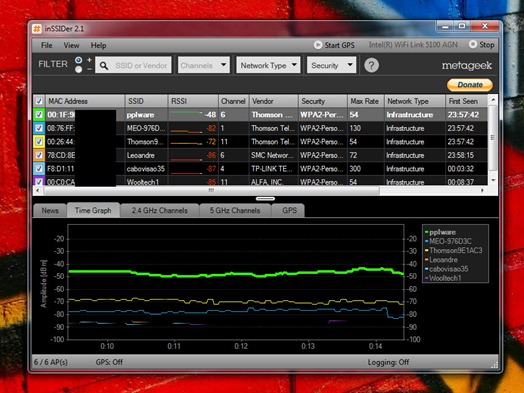Screen dimensions: 524x393
Task: Click the 6 / 6 AP(s) status text
Action: (x=51, y=362)
